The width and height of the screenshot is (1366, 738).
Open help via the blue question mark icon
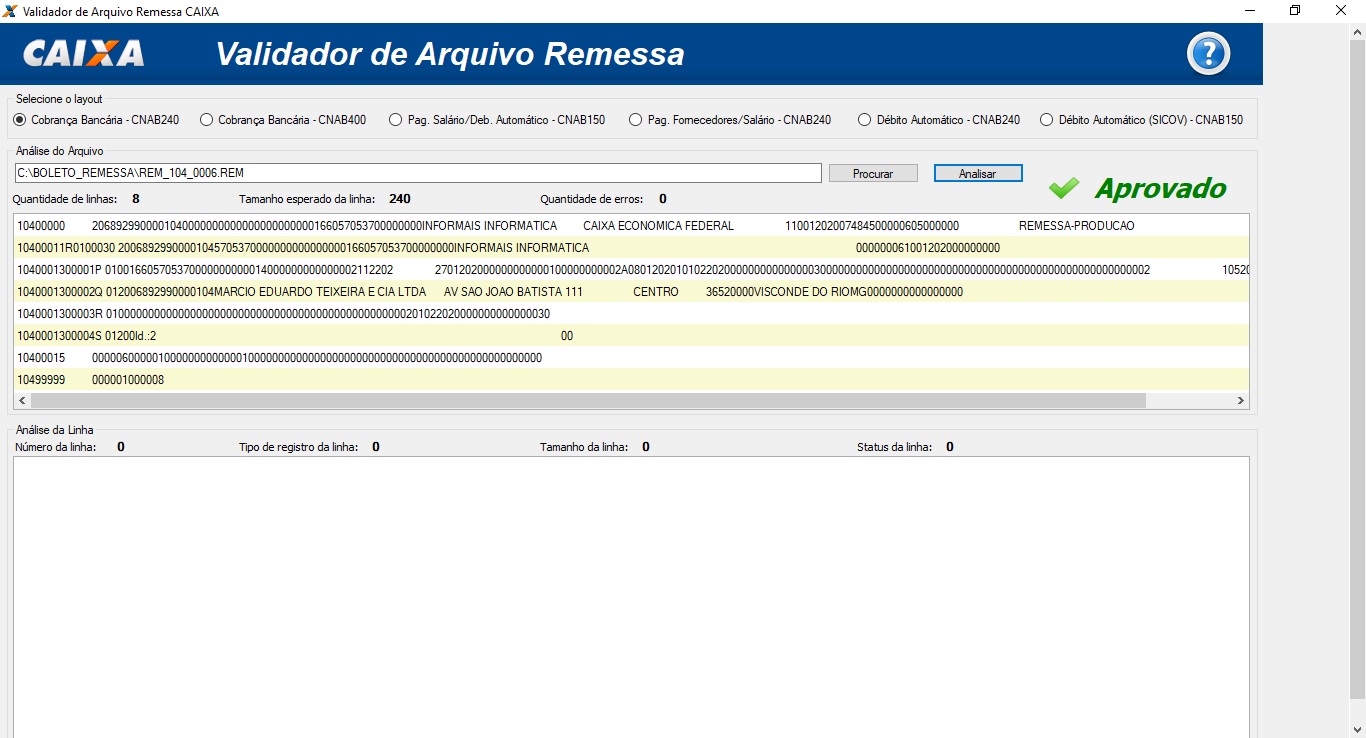(x=1208, y=53)
